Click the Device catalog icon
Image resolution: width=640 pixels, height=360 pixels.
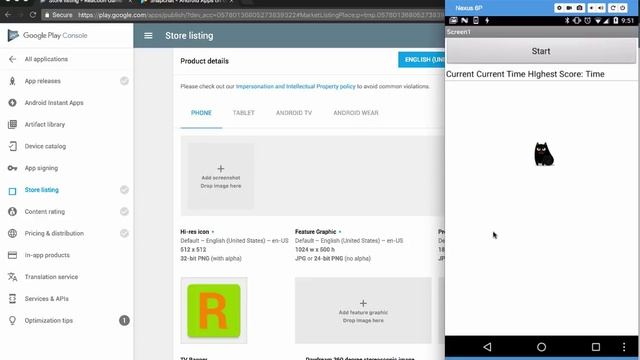pyautogui.click(x=12, y=146)
